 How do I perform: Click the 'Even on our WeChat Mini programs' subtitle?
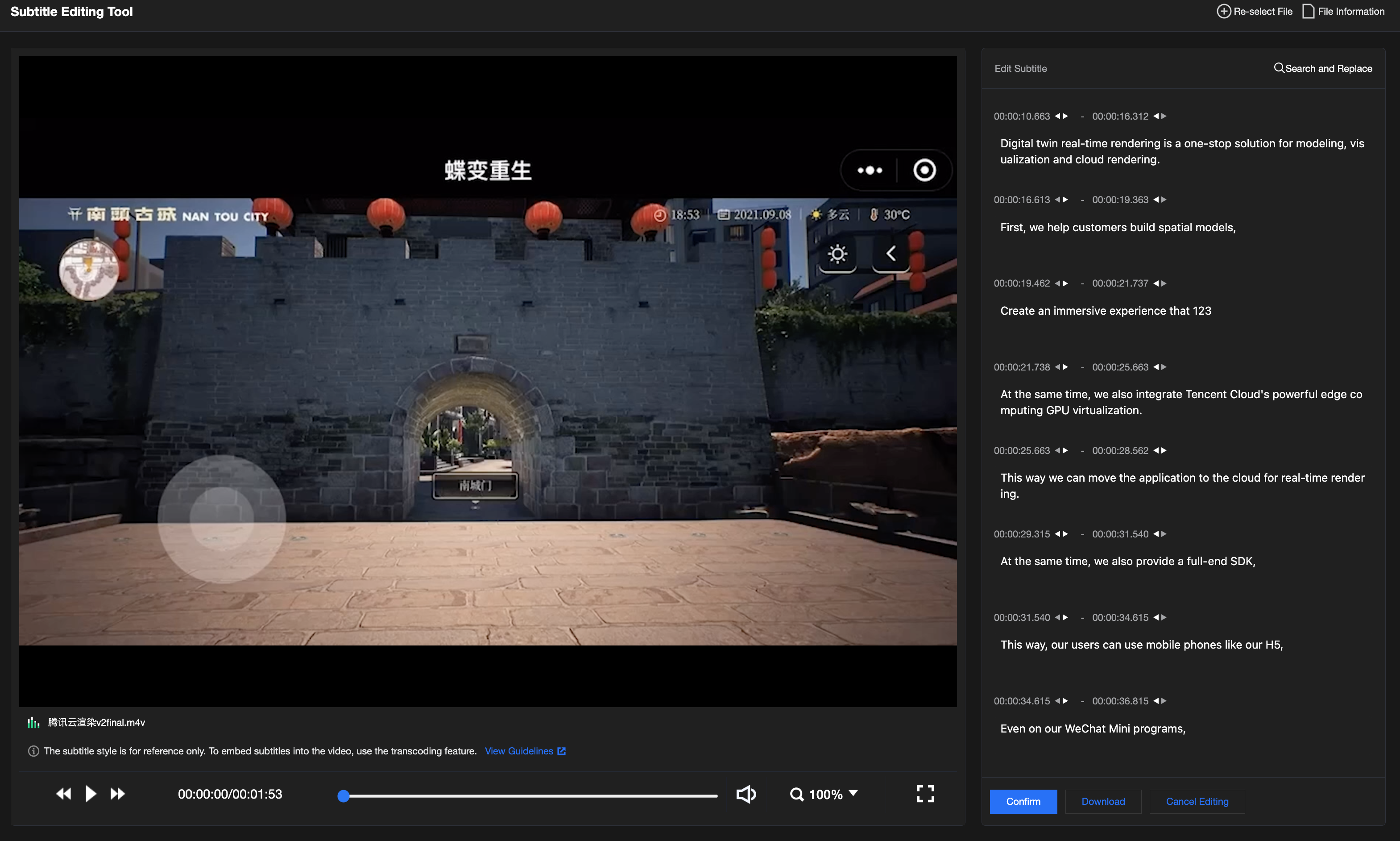(x=1093, y=728)
